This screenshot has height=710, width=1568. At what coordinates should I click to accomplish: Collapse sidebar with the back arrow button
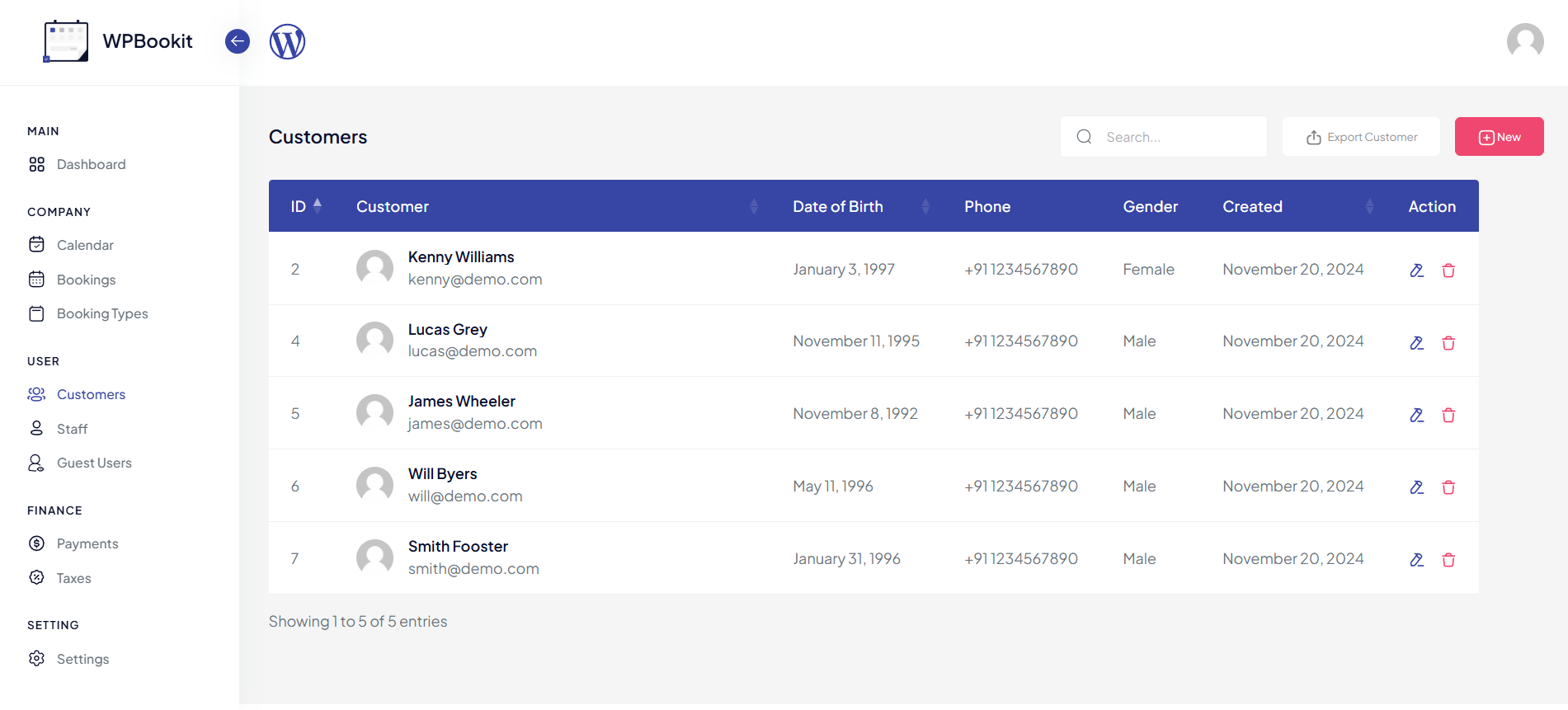(x=238, y=41)
